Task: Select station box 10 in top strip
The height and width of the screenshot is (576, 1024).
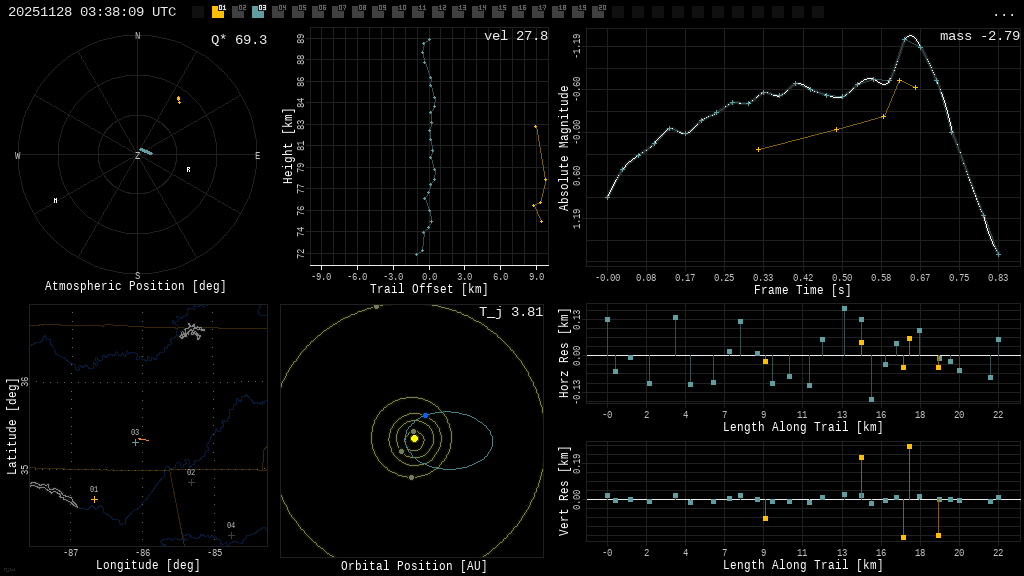Action: coord(398,12)
